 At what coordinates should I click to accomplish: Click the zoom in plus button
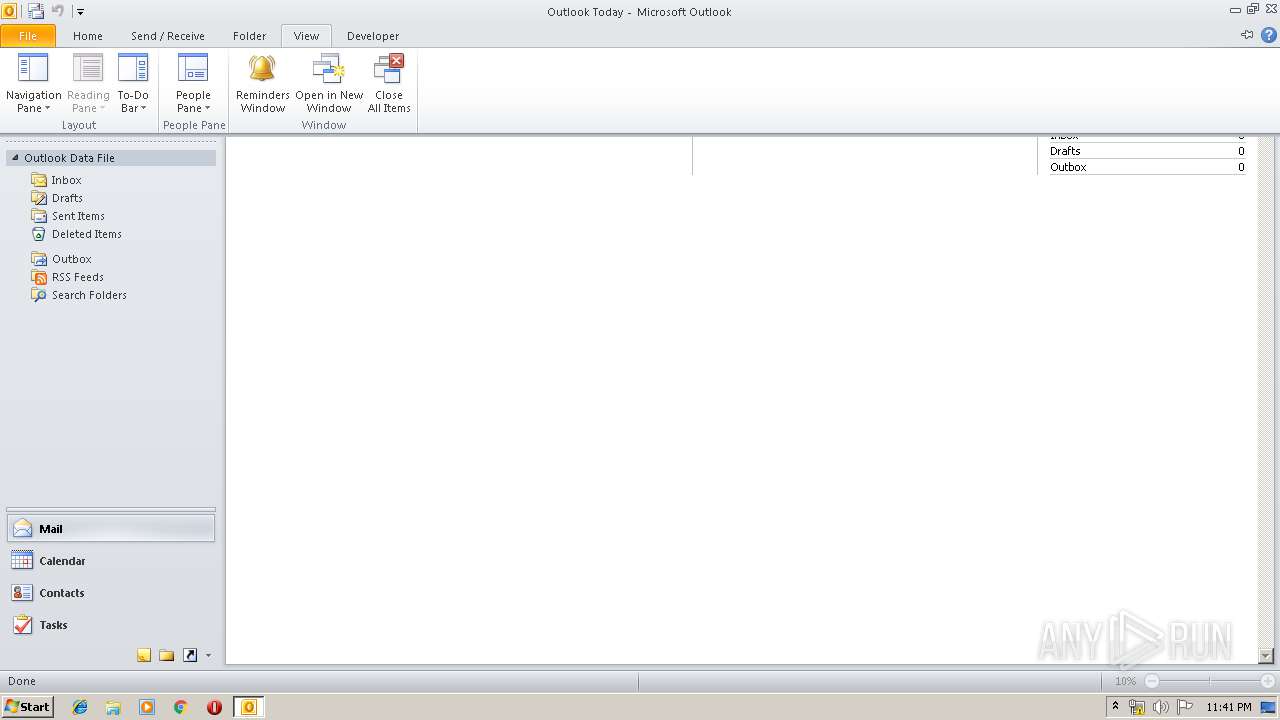tap(1267, 681)
